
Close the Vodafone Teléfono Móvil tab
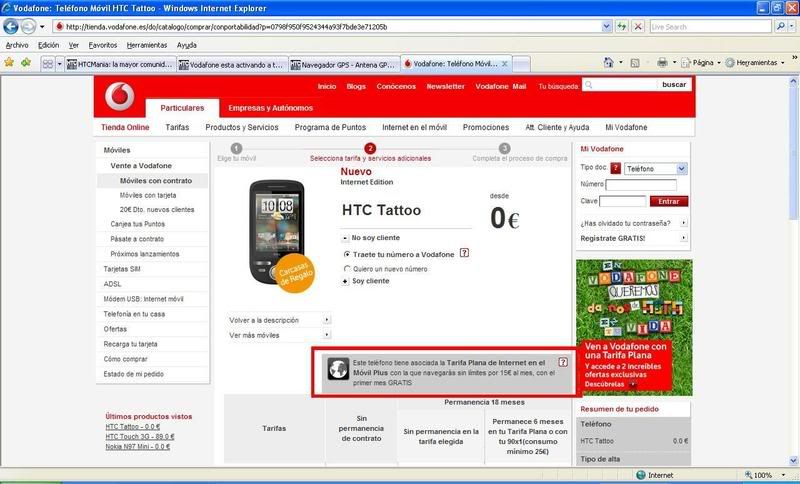click(x=505, y=64)
